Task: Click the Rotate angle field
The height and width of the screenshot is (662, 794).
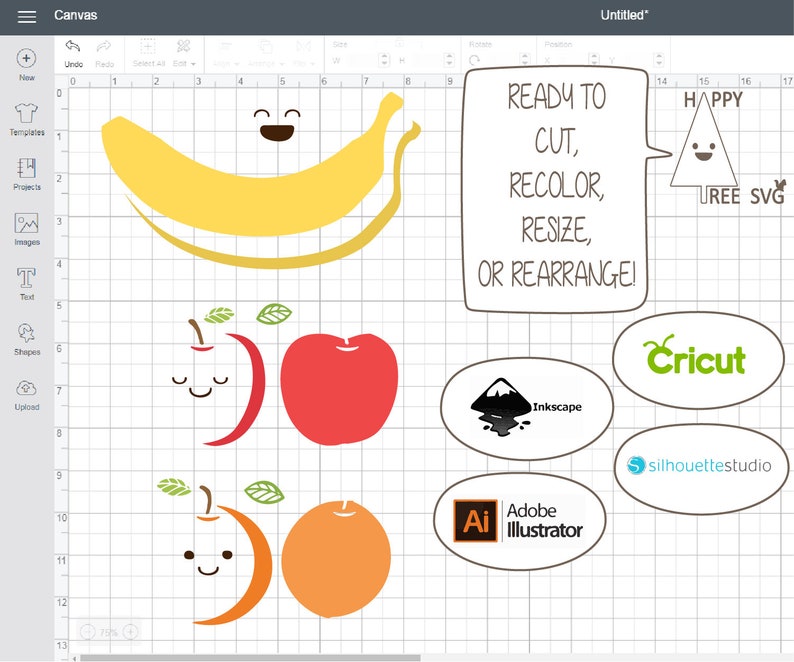Action: (501, 60)
